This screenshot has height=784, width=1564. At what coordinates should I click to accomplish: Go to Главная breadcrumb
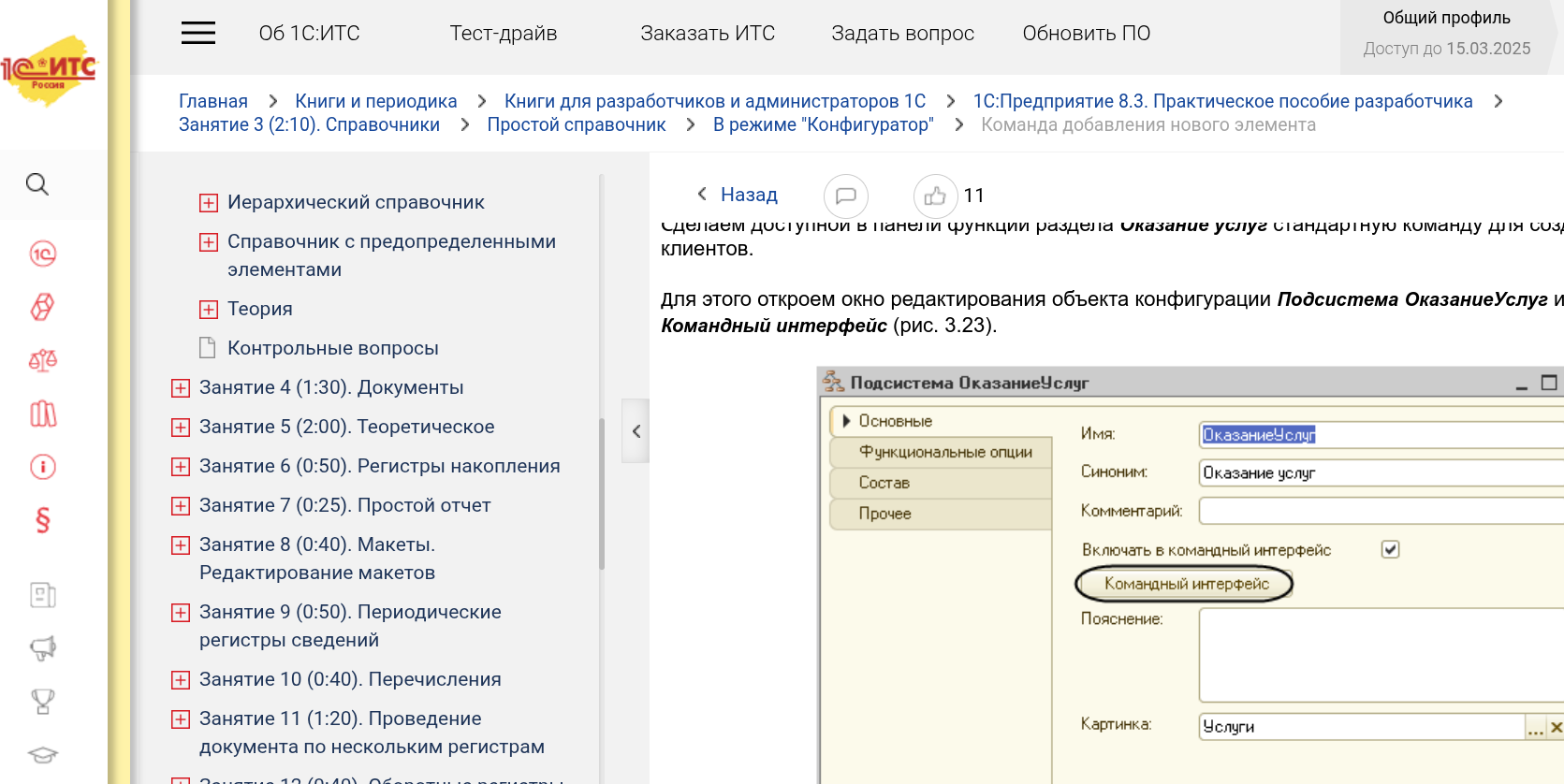pyautogui.click(x=213, y=101)
